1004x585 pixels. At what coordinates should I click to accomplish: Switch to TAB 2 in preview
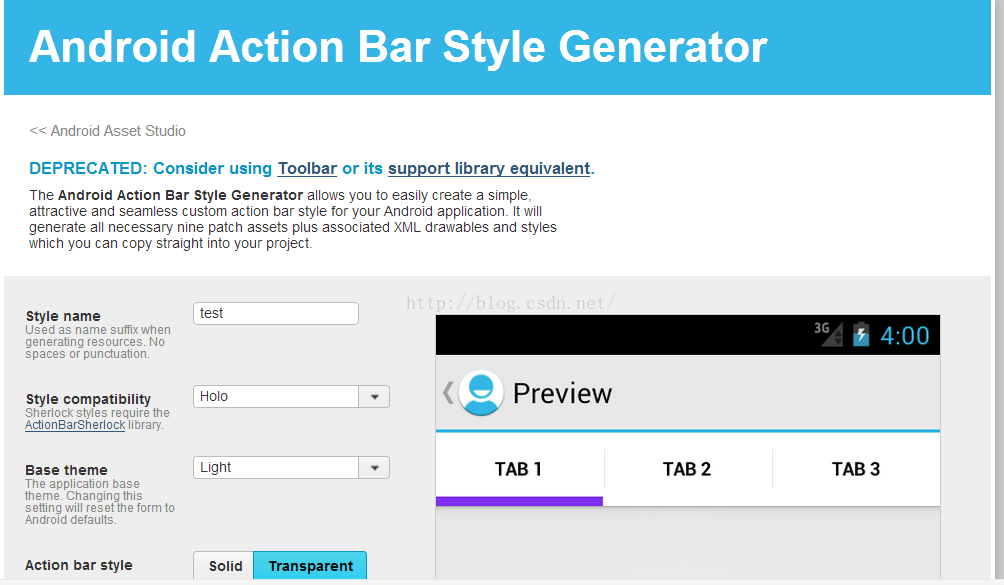[x=687, y=469]
